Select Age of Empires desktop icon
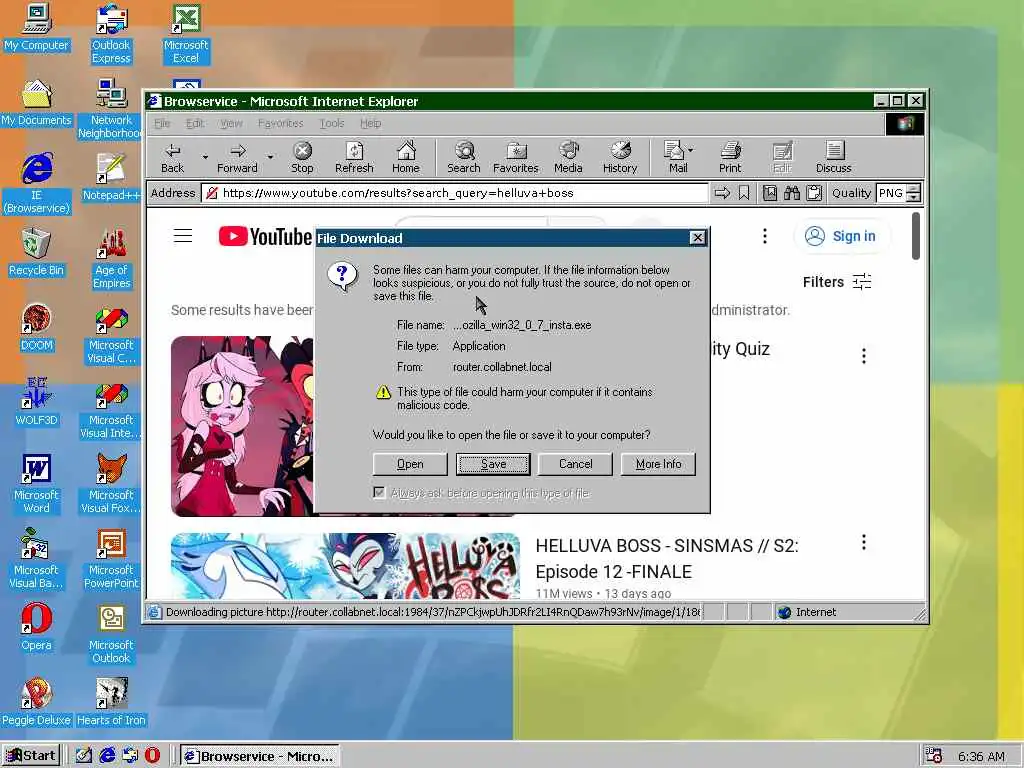 coord(111,259)
